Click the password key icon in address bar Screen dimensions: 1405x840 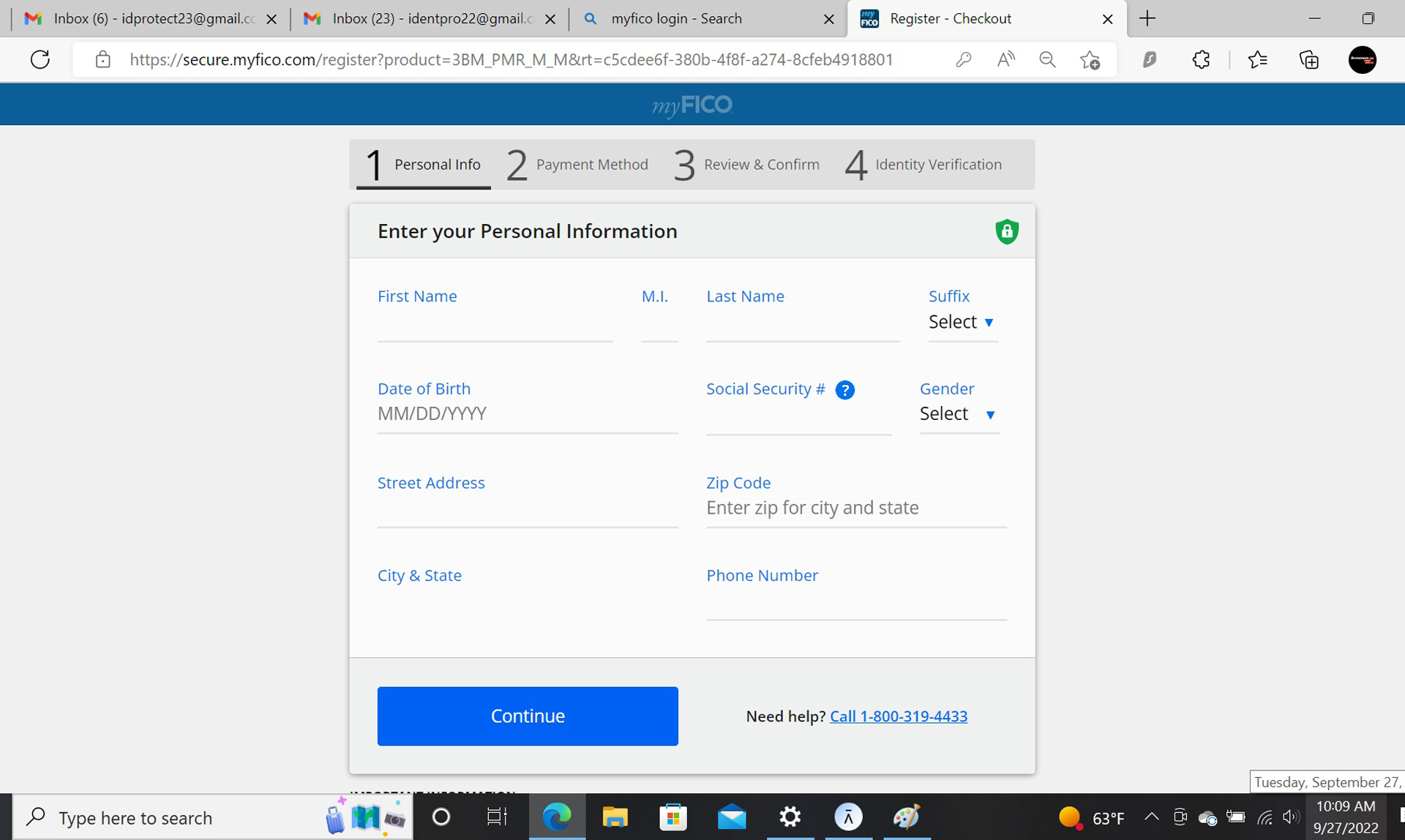point(963,59)
